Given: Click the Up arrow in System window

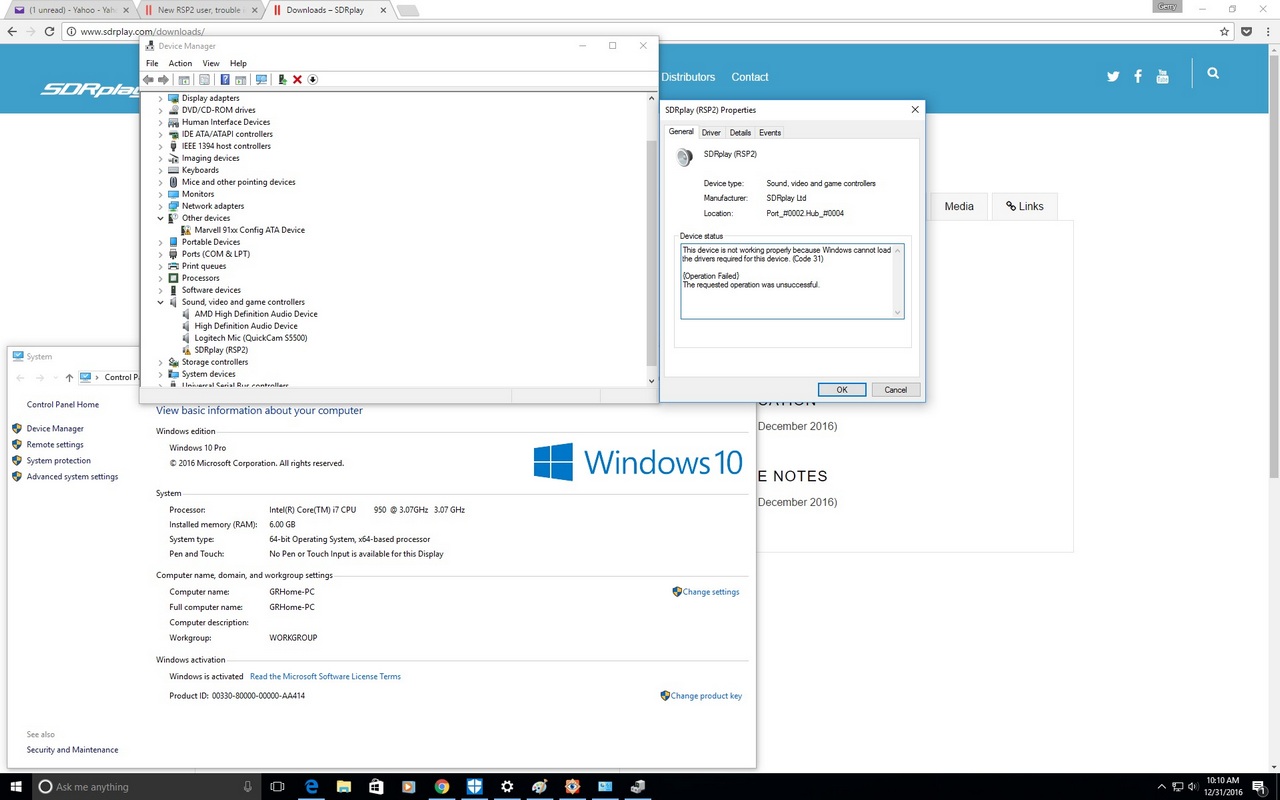Looking at the screenshot, I should click(69, 377).
